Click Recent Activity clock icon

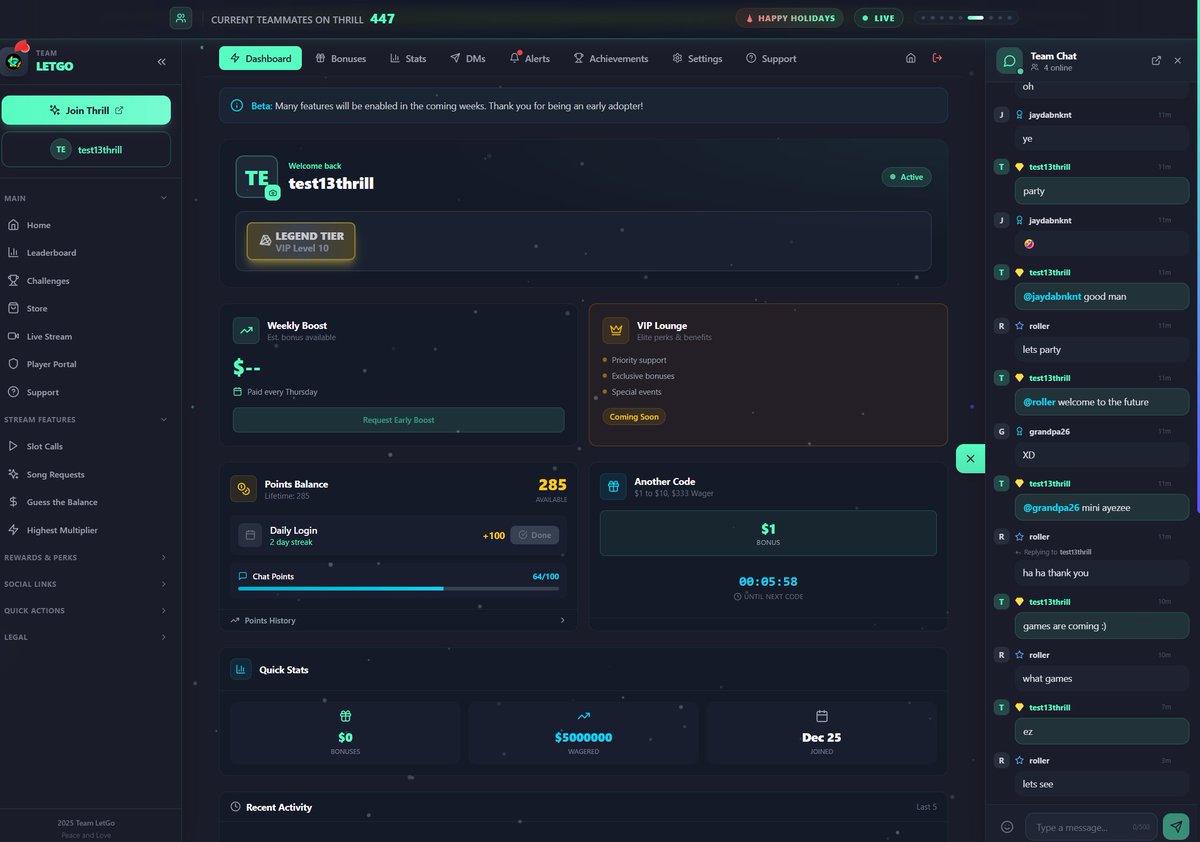235,807
